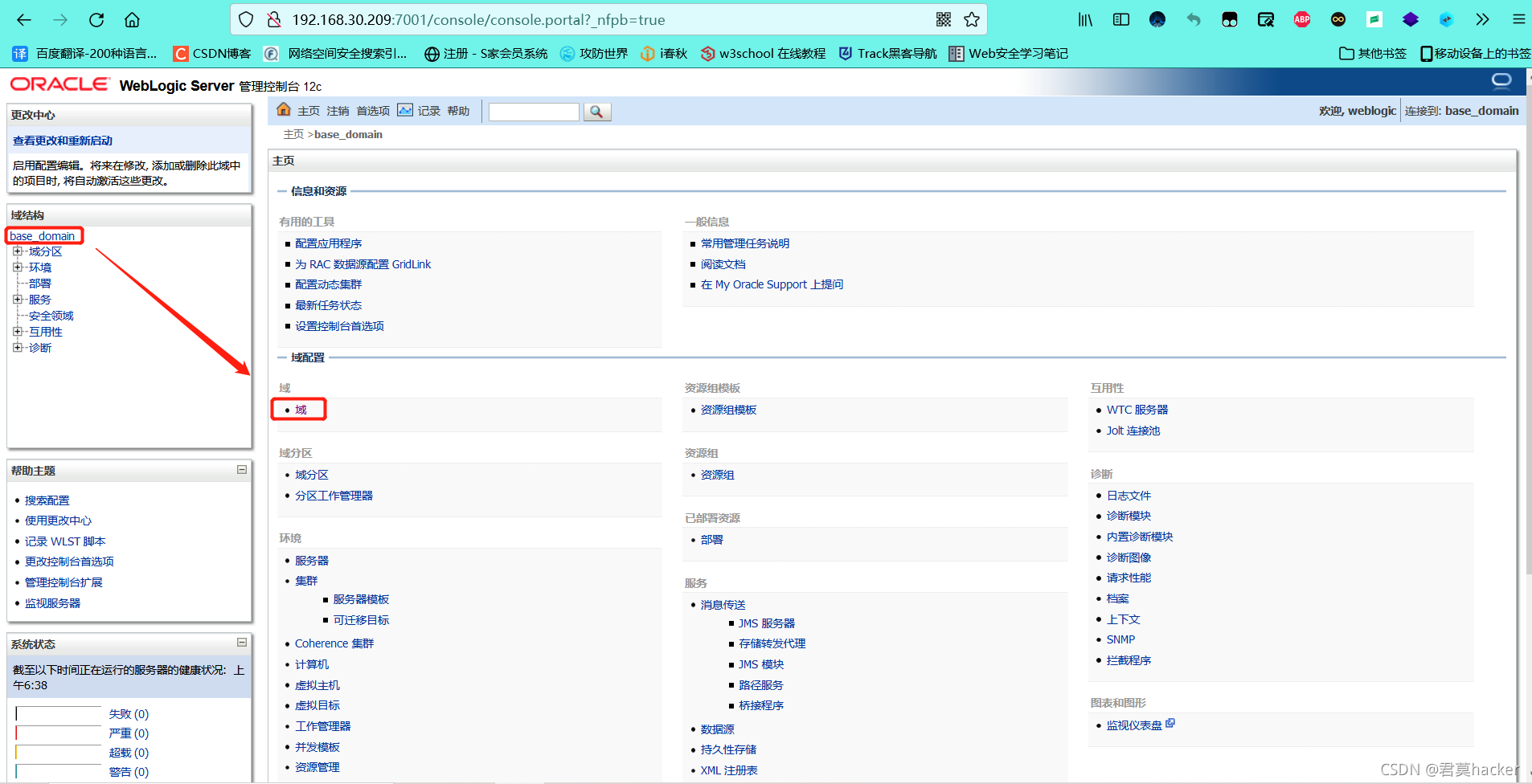
Task: Expand the 互用性 tree node
Action: point(17,332)
